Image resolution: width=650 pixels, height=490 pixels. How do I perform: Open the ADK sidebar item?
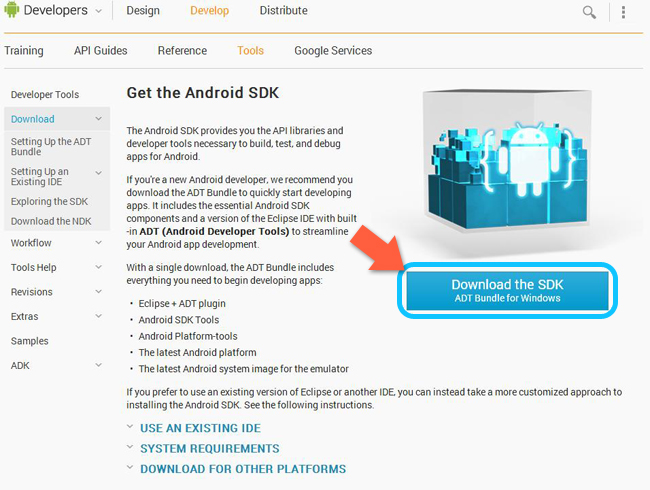click(x=20, y=366)
